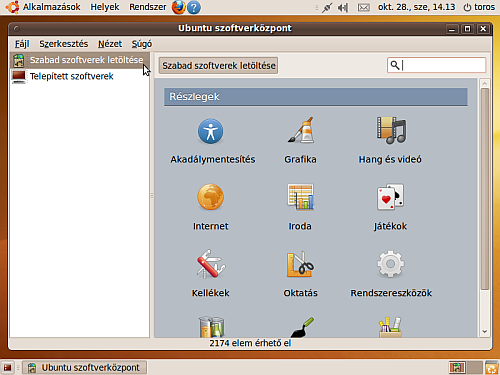The image size is (500, 375).
Task: Open the Kellékek Swiss knife icon
Action: click(210, 264)
